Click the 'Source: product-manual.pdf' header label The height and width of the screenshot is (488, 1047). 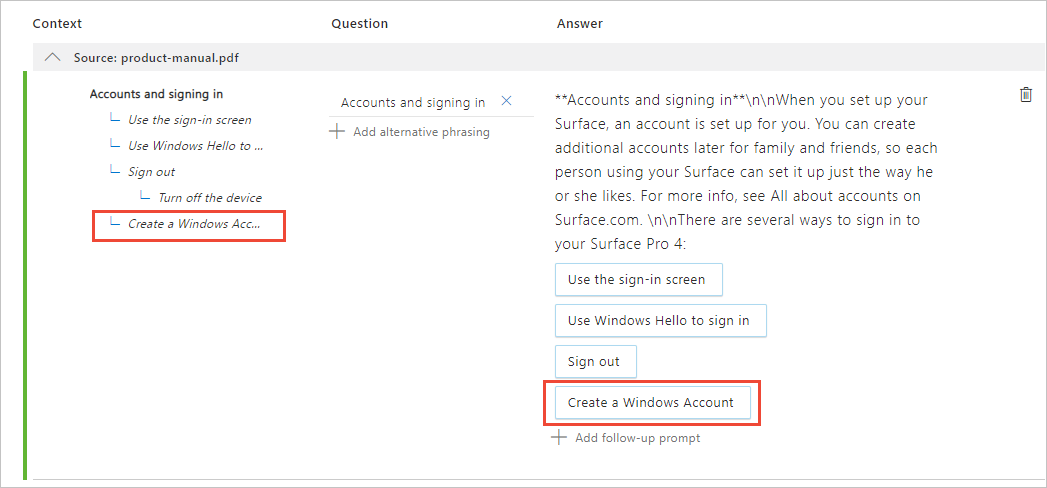pyautogui.click(x=156, y=58)
